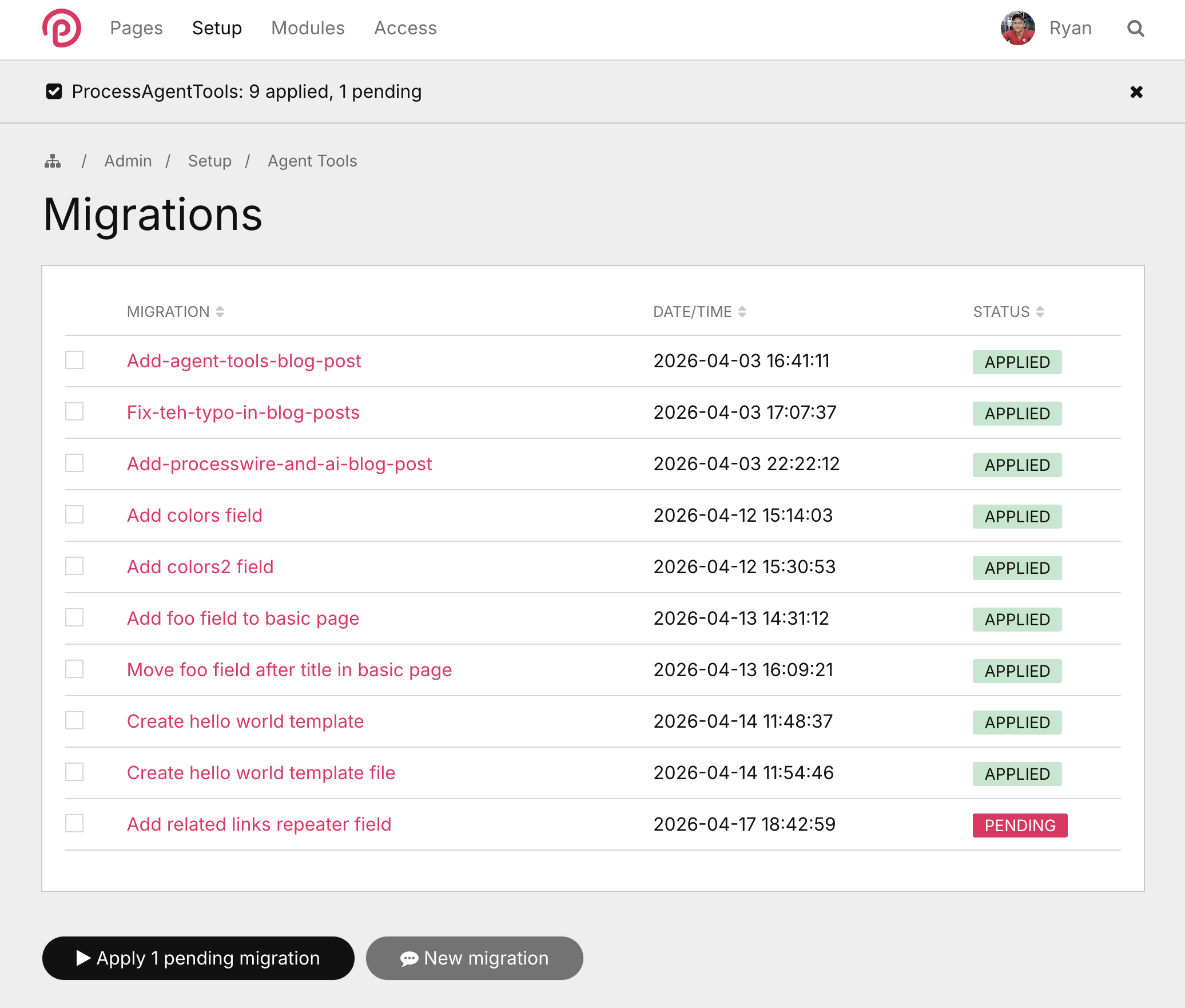The height and width of the screenshot is (1008, 1185).
Task: Open the search magnifier icon
Action: pos(1135,28)
